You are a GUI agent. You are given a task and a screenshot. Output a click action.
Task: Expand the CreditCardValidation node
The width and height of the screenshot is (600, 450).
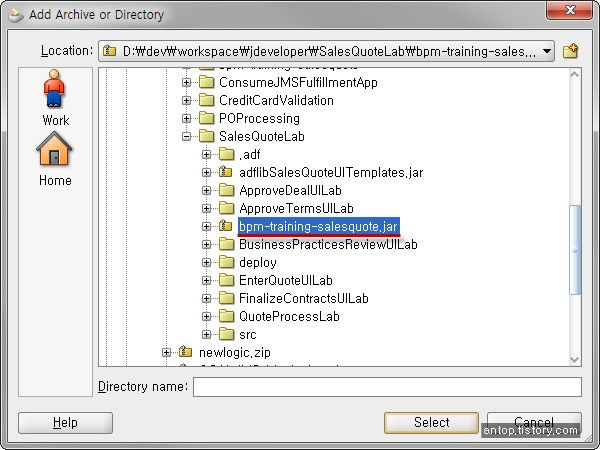[186, 100]
